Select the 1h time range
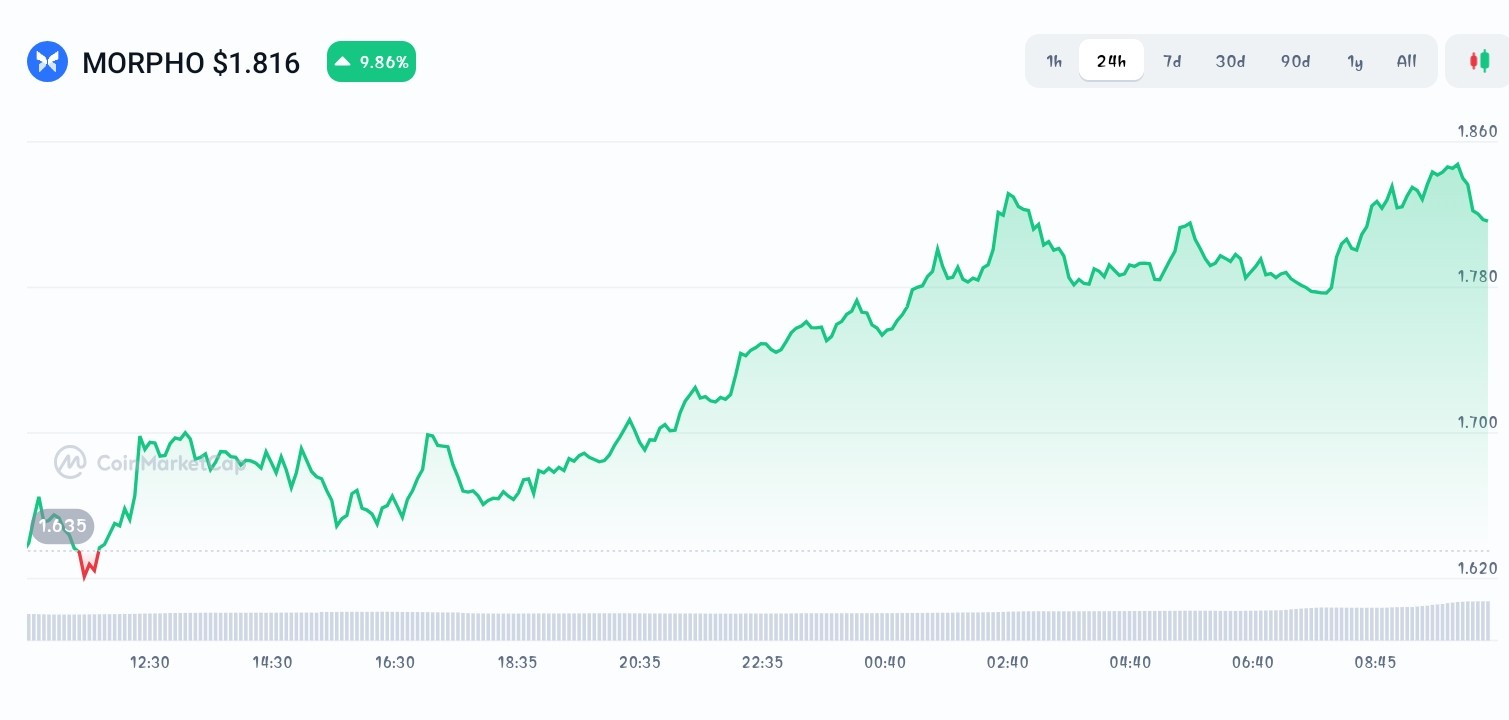 pos(1054,61)
